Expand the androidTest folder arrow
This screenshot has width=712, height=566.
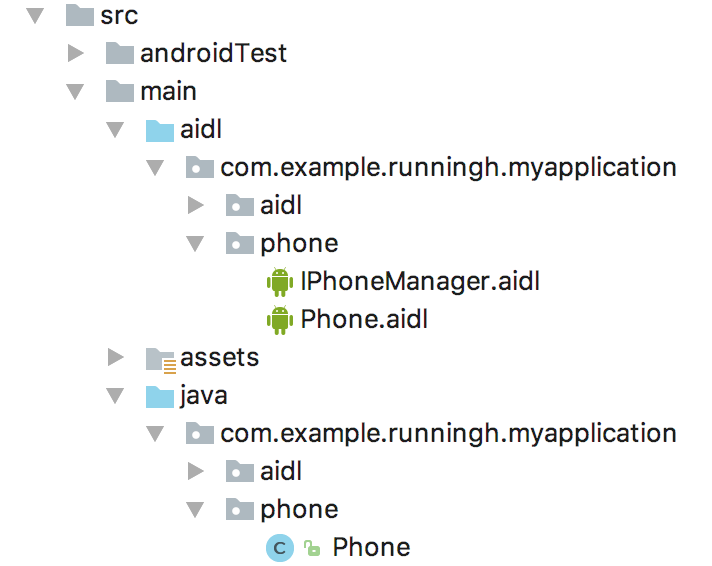click(76, 54)
